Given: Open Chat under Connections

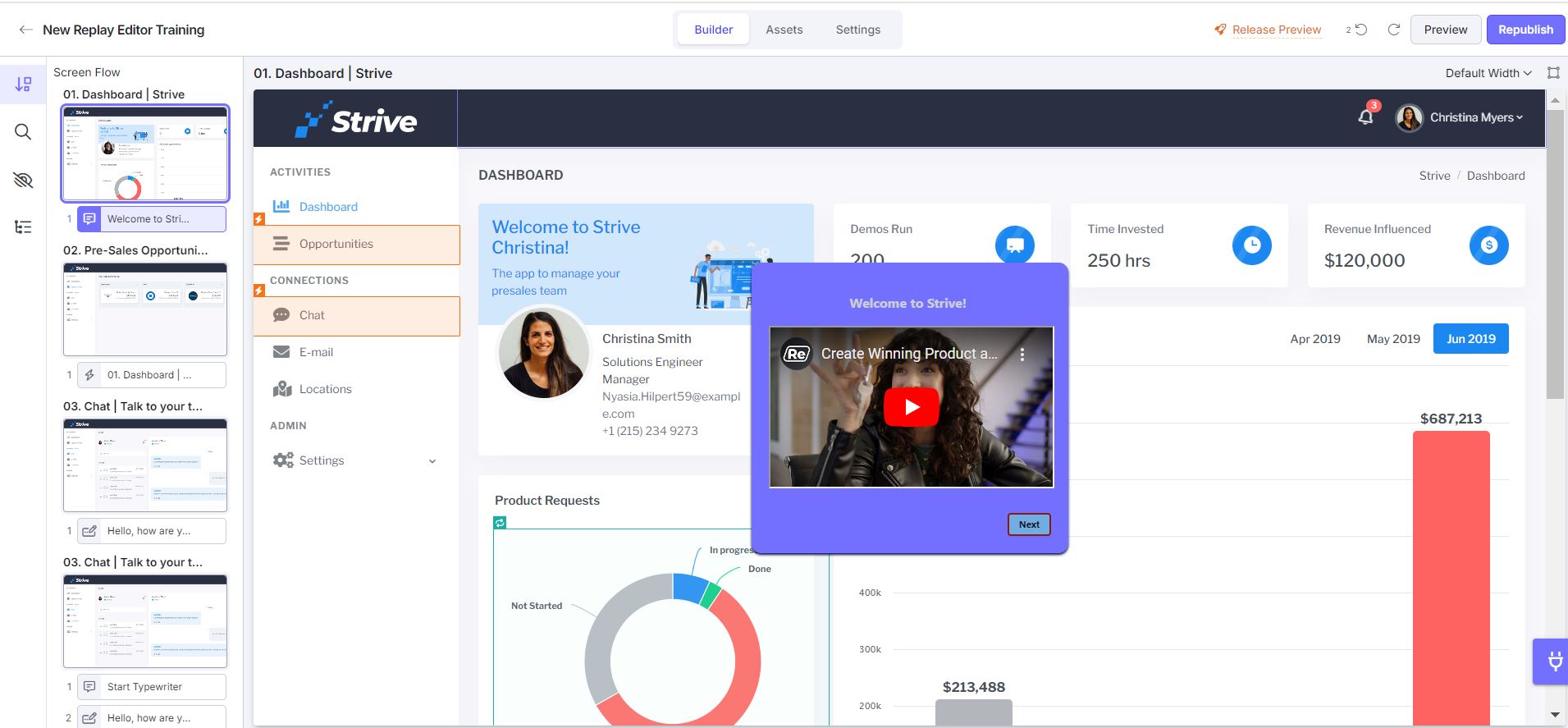Looking at the screenshot, I should coord(356,316).
